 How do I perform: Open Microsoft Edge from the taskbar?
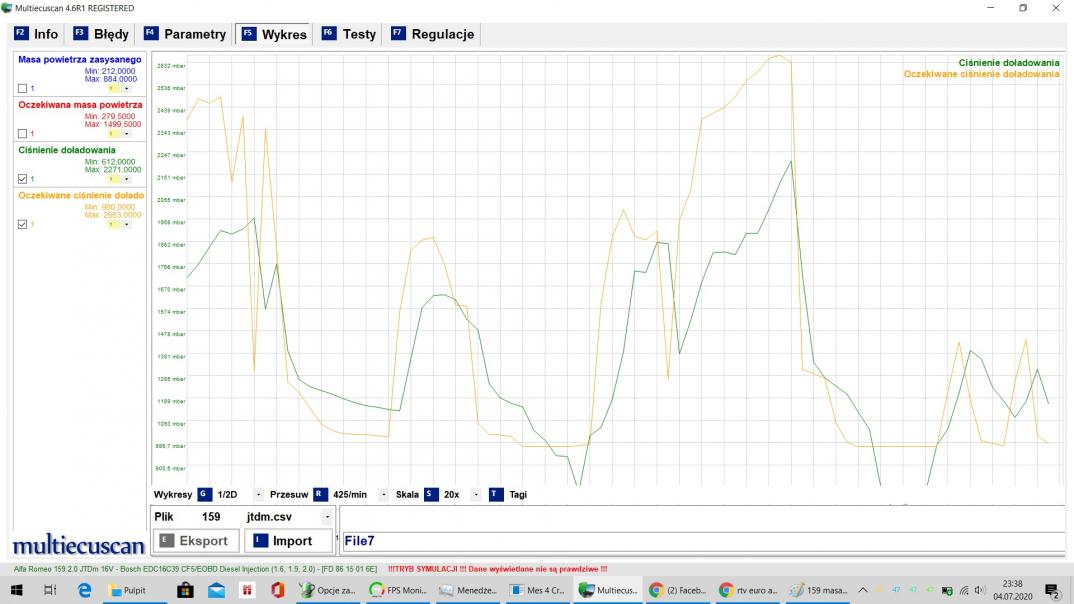[x=84, y=591]
